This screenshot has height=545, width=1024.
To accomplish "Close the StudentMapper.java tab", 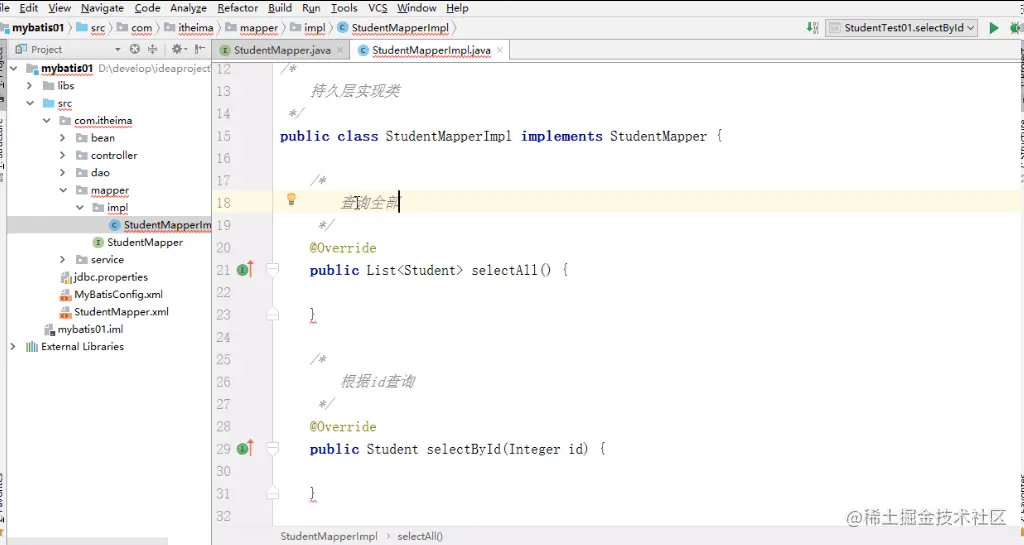I will click(340, 50).
